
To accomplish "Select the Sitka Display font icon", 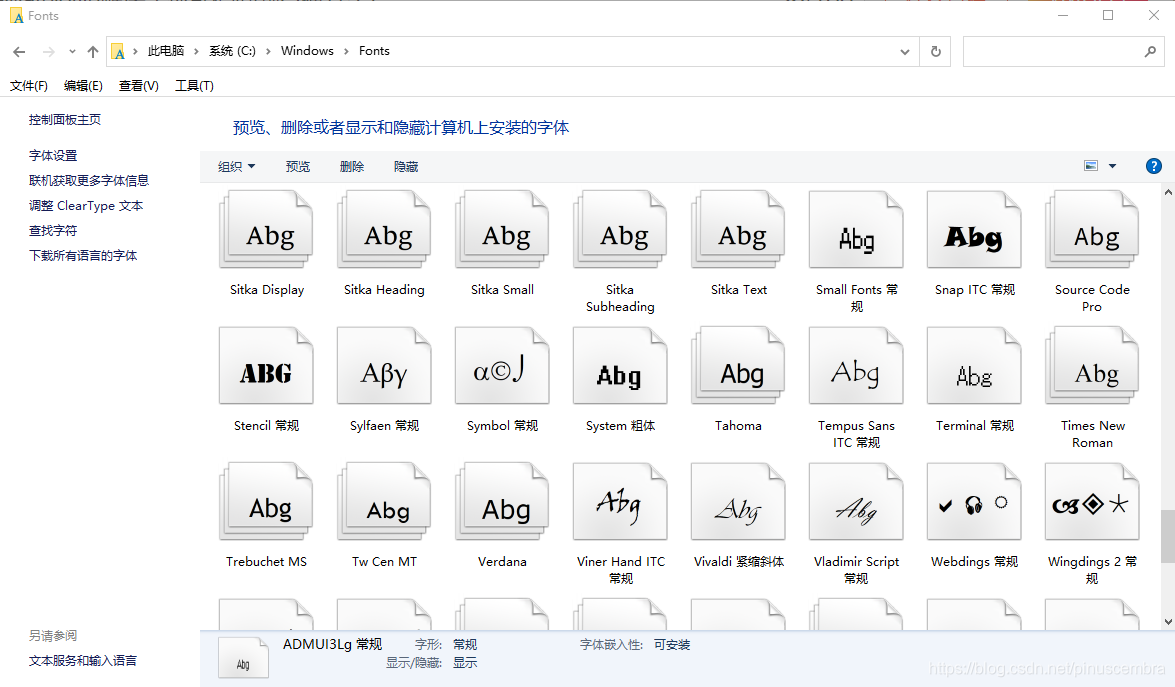I will (266, 229).
